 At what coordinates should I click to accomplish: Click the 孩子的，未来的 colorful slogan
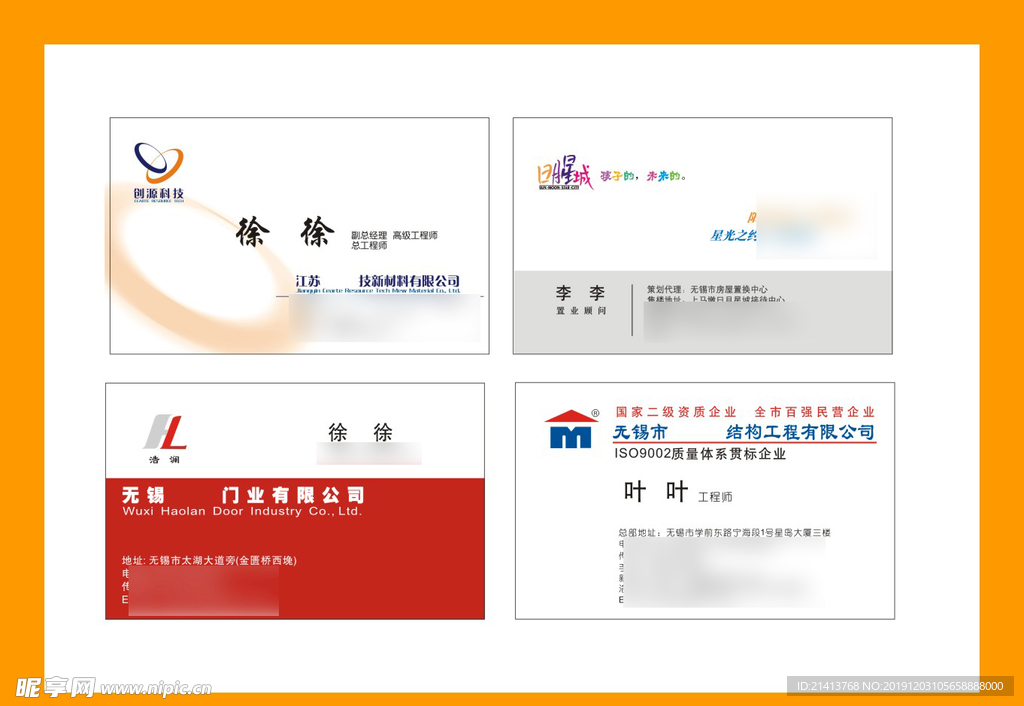click(643, 177)
